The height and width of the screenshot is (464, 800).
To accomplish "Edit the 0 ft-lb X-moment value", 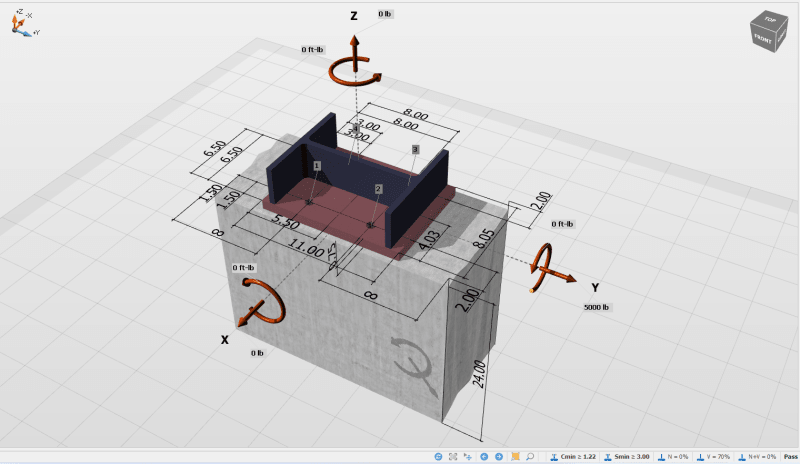I will [243, 267].
